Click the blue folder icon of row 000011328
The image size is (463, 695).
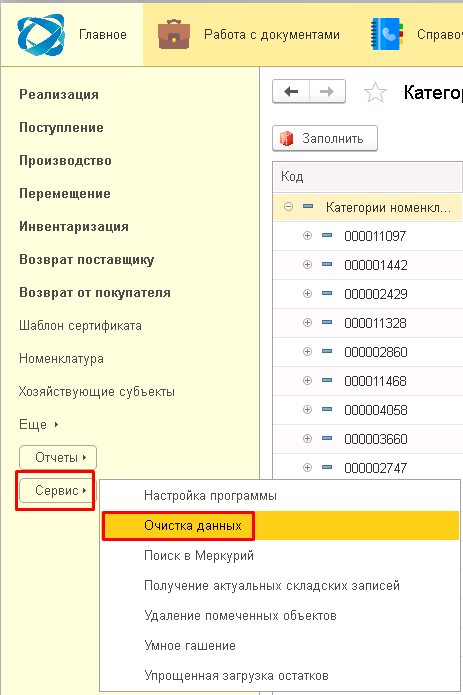pos(327,322)
